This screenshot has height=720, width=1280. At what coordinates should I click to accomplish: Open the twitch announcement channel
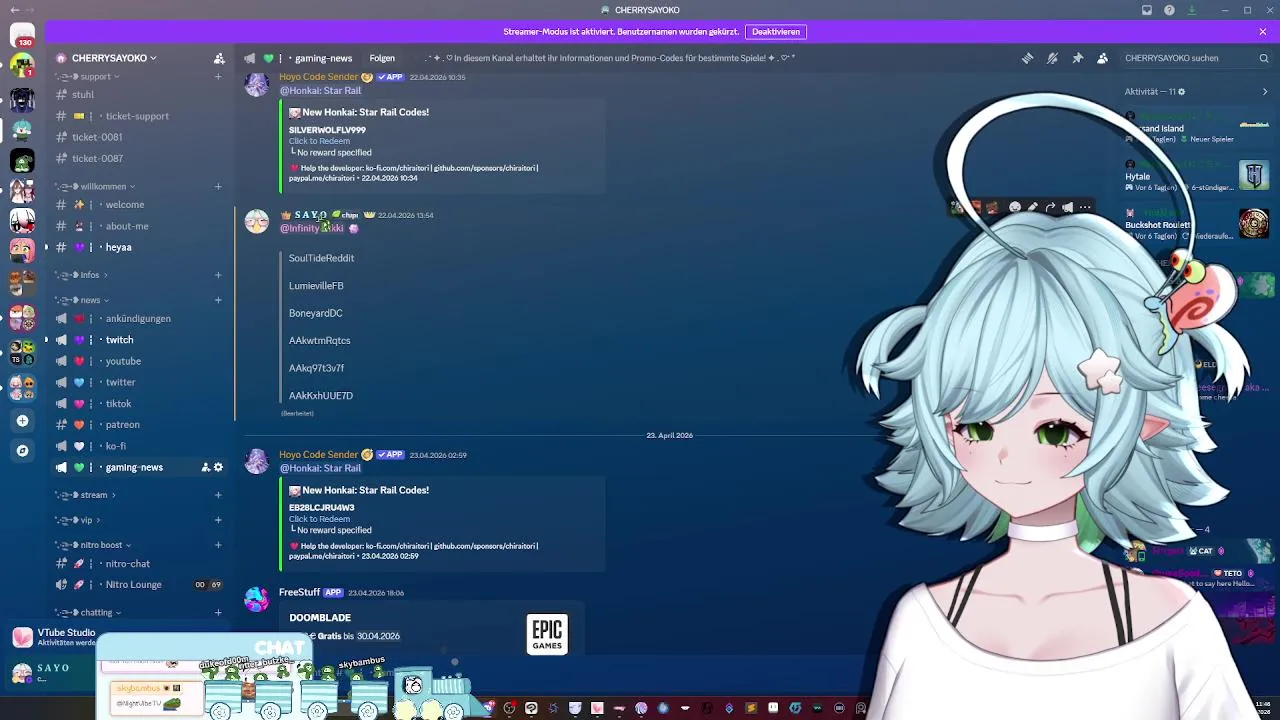point(140,340)
